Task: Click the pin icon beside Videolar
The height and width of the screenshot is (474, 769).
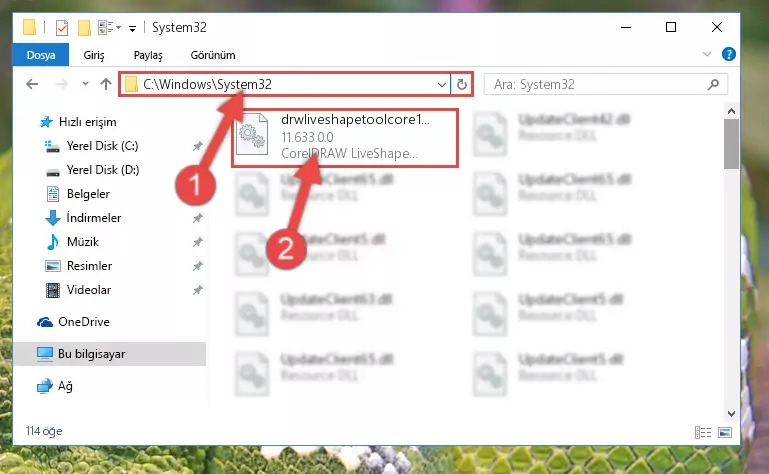Action: [198, 290]
